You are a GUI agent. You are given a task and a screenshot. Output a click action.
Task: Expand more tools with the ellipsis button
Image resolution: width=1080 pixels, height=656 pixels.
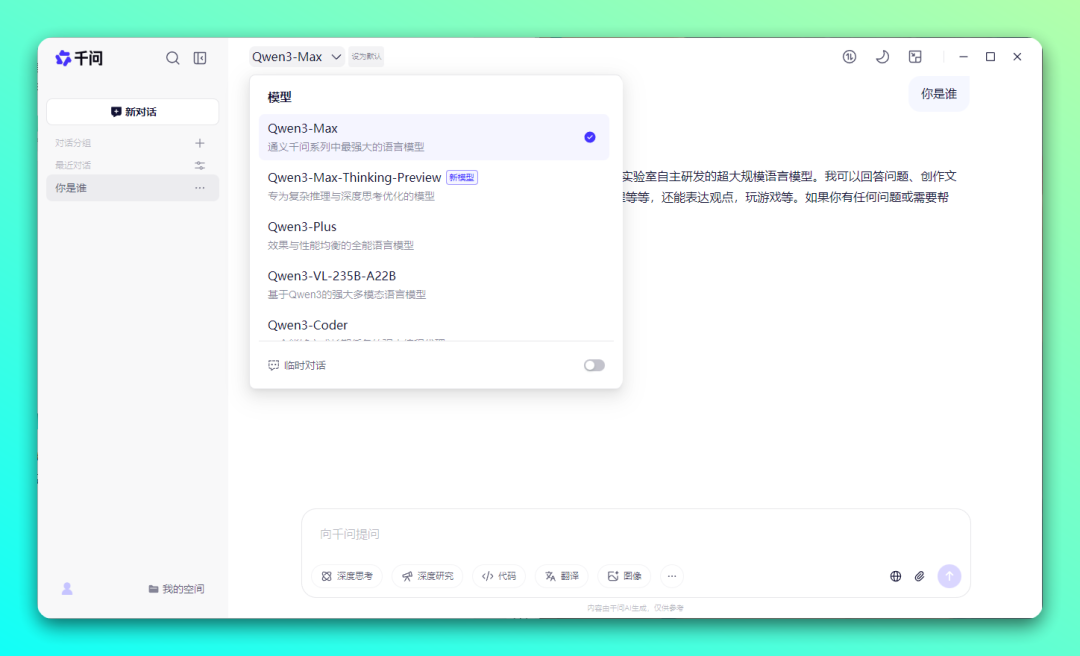(x=671, y=576)
